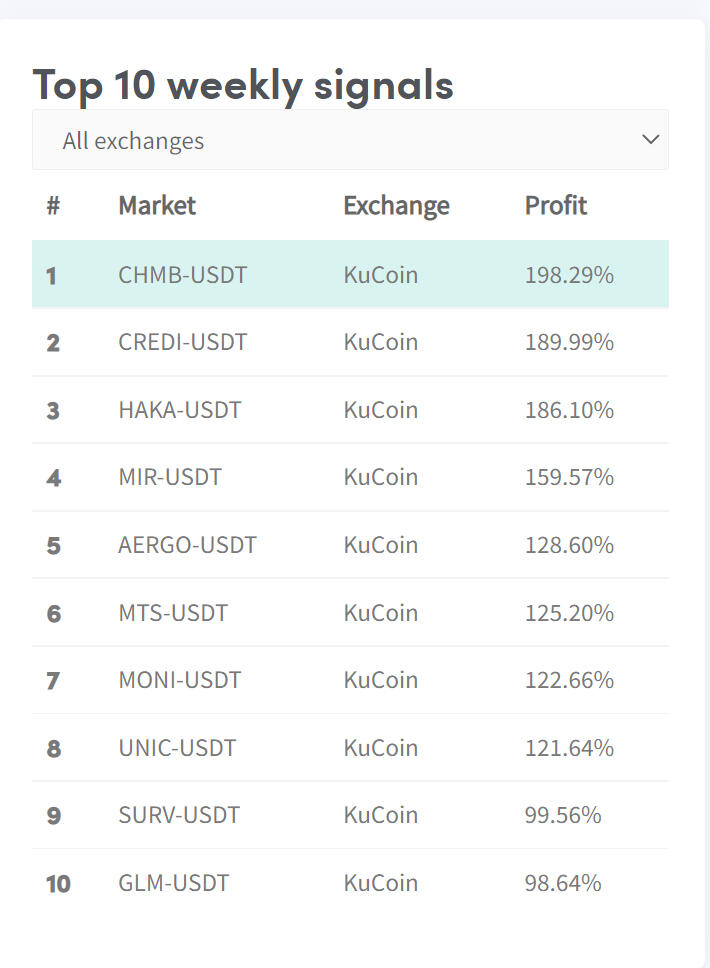
Task: Click the Top 10 weekly signals heading
Action: point(243,84)
